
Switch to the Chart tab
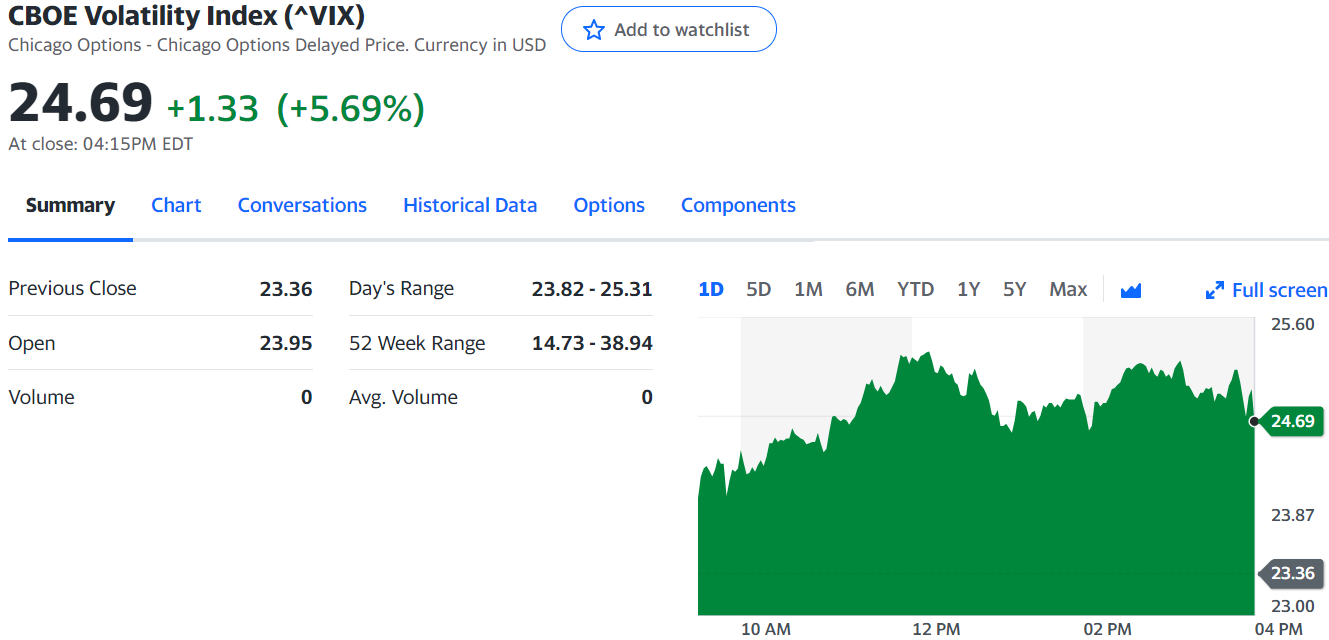point(176,205)
